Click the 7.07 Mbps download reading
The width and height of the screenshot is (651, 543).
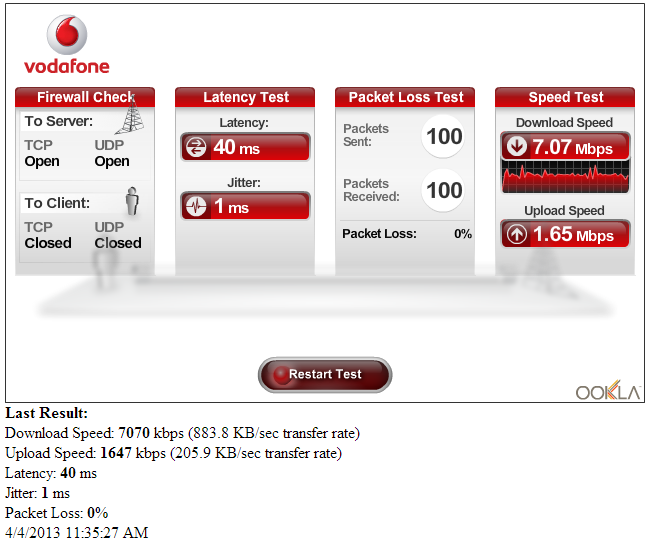point(574,148)
